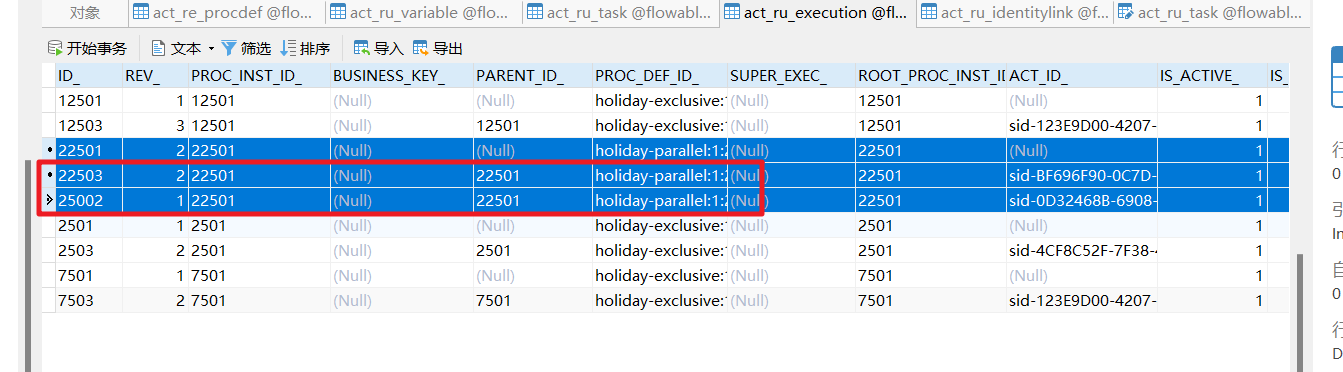Image resolution: width=1343 pixels, height=372 pixels.
Task: Click the 文本 document icon
Action: point(158,48)
